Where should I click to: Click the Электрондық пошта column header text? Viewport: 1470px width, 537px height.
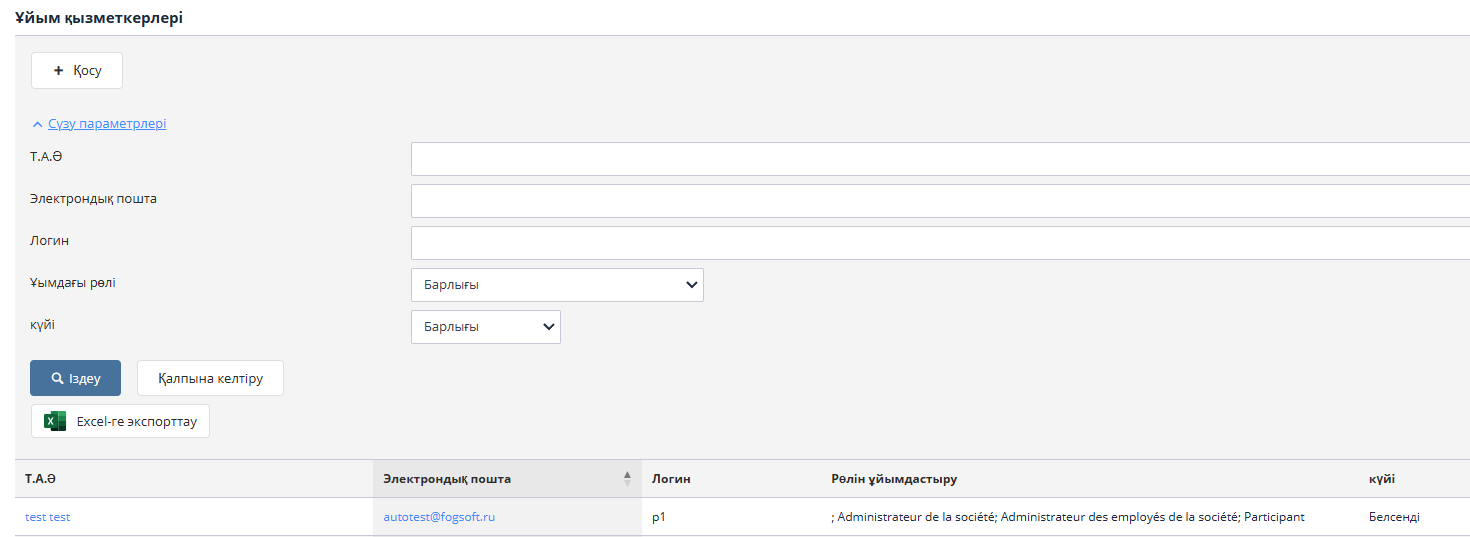446,479
